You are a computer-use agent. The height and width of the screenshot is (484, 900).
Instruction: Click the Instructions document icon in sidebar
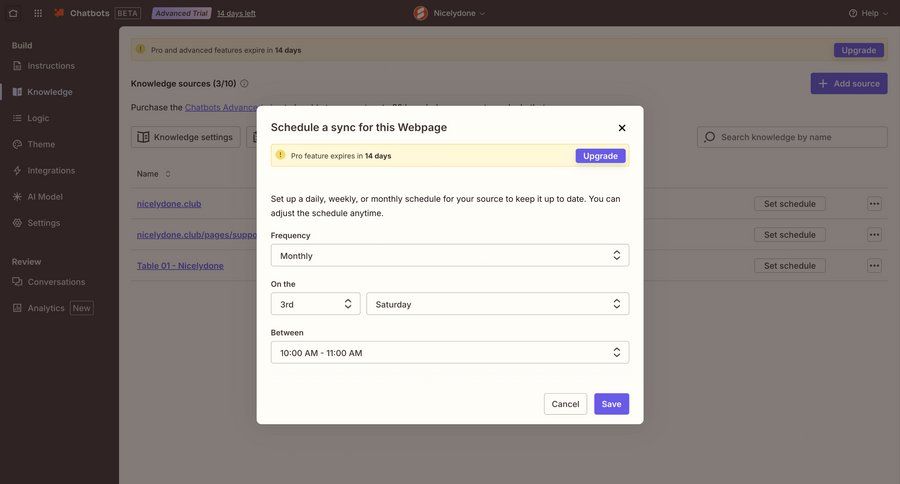17,65
